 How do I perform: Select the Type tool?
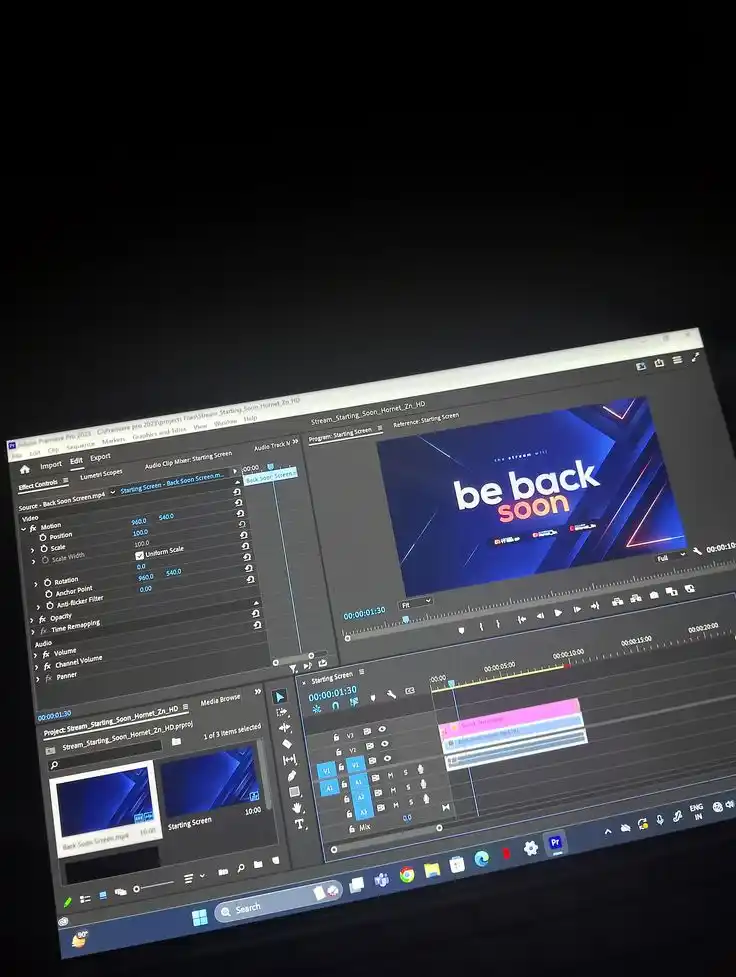pyautogui.click(x=299, y=824)
